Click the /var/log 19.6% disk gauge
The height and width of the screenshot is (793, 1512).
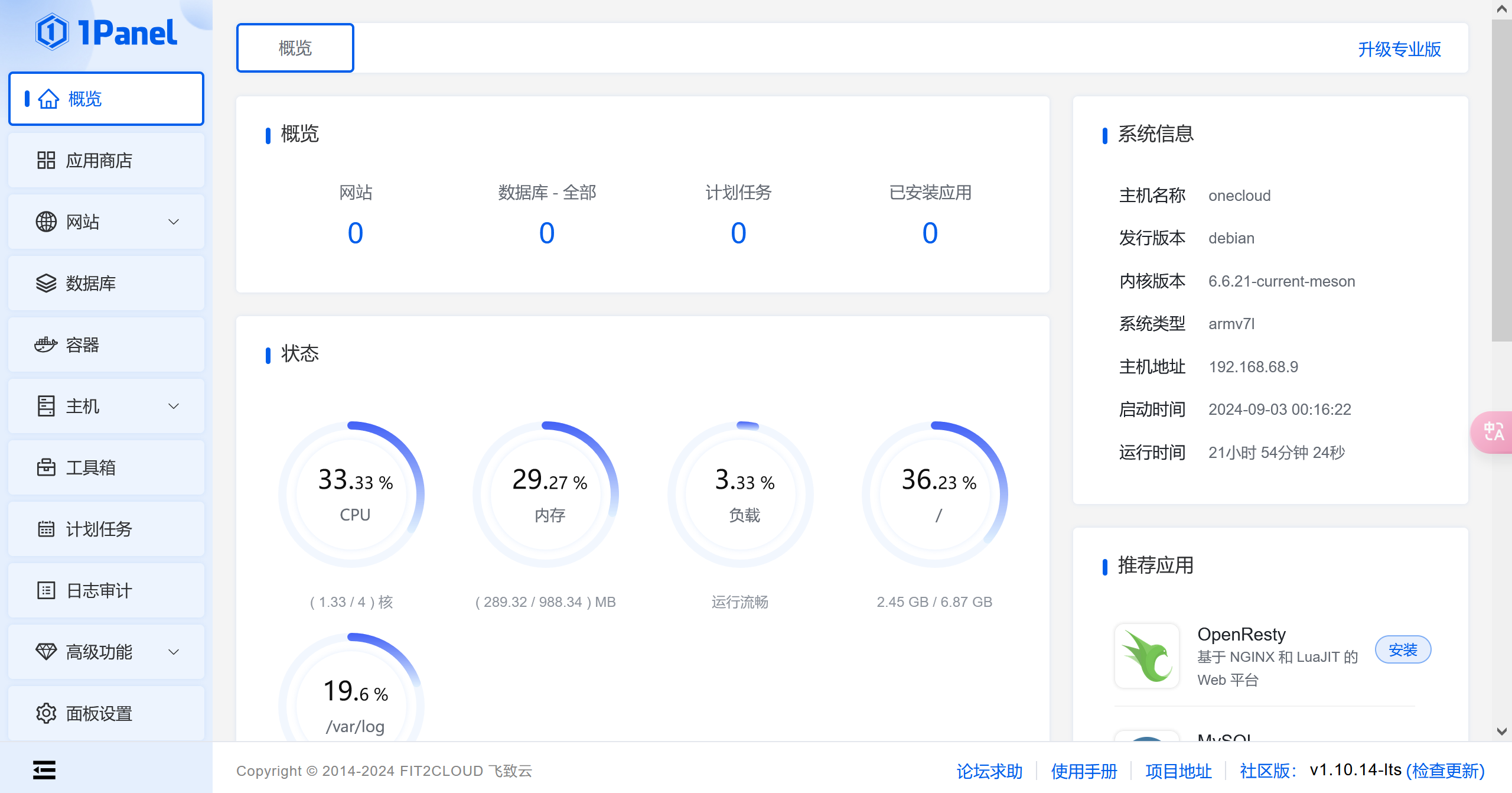pos(352,687)
